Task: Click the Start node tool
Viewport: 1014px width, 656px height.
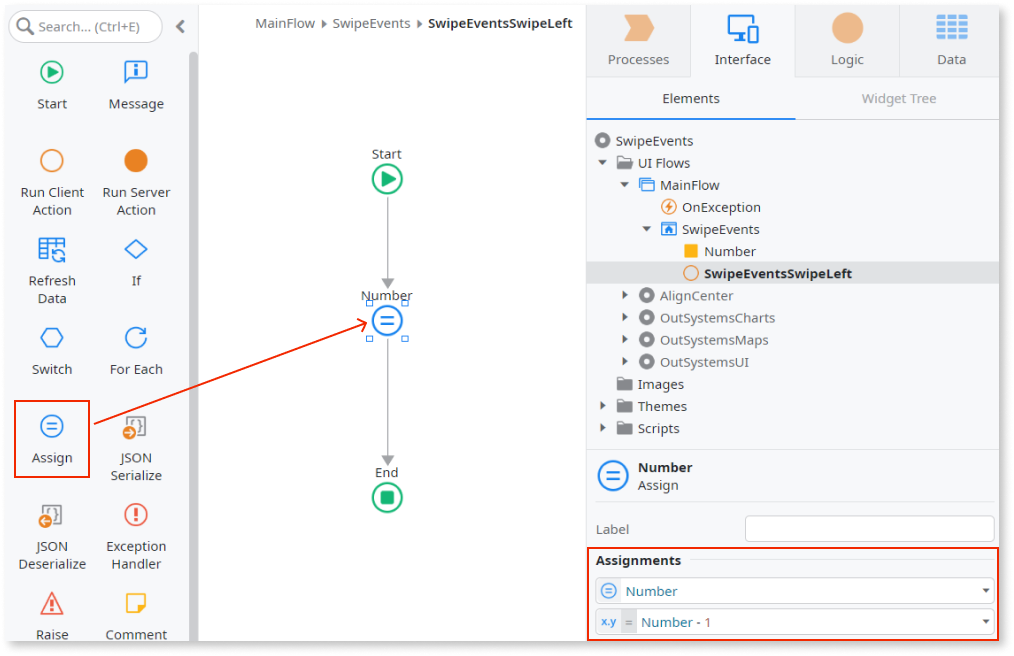Action: click(52, 85)
